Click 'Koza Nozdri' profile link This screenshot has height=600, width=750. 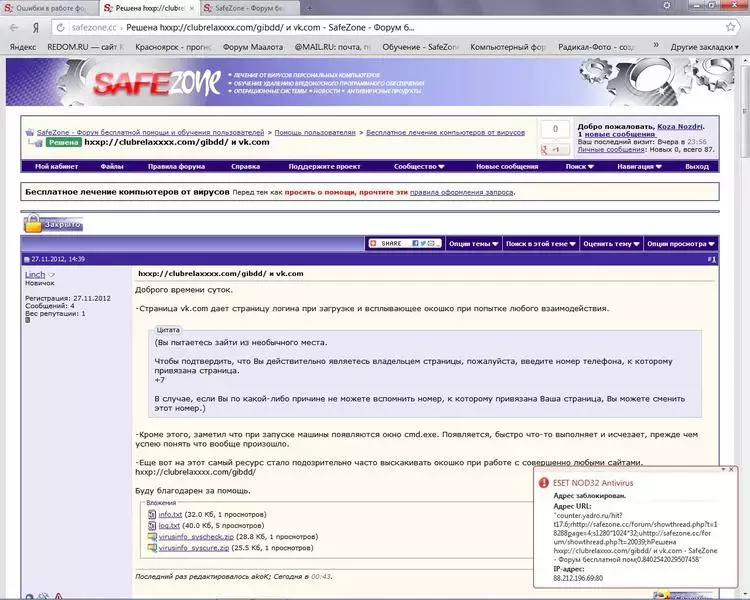[680, 127]
